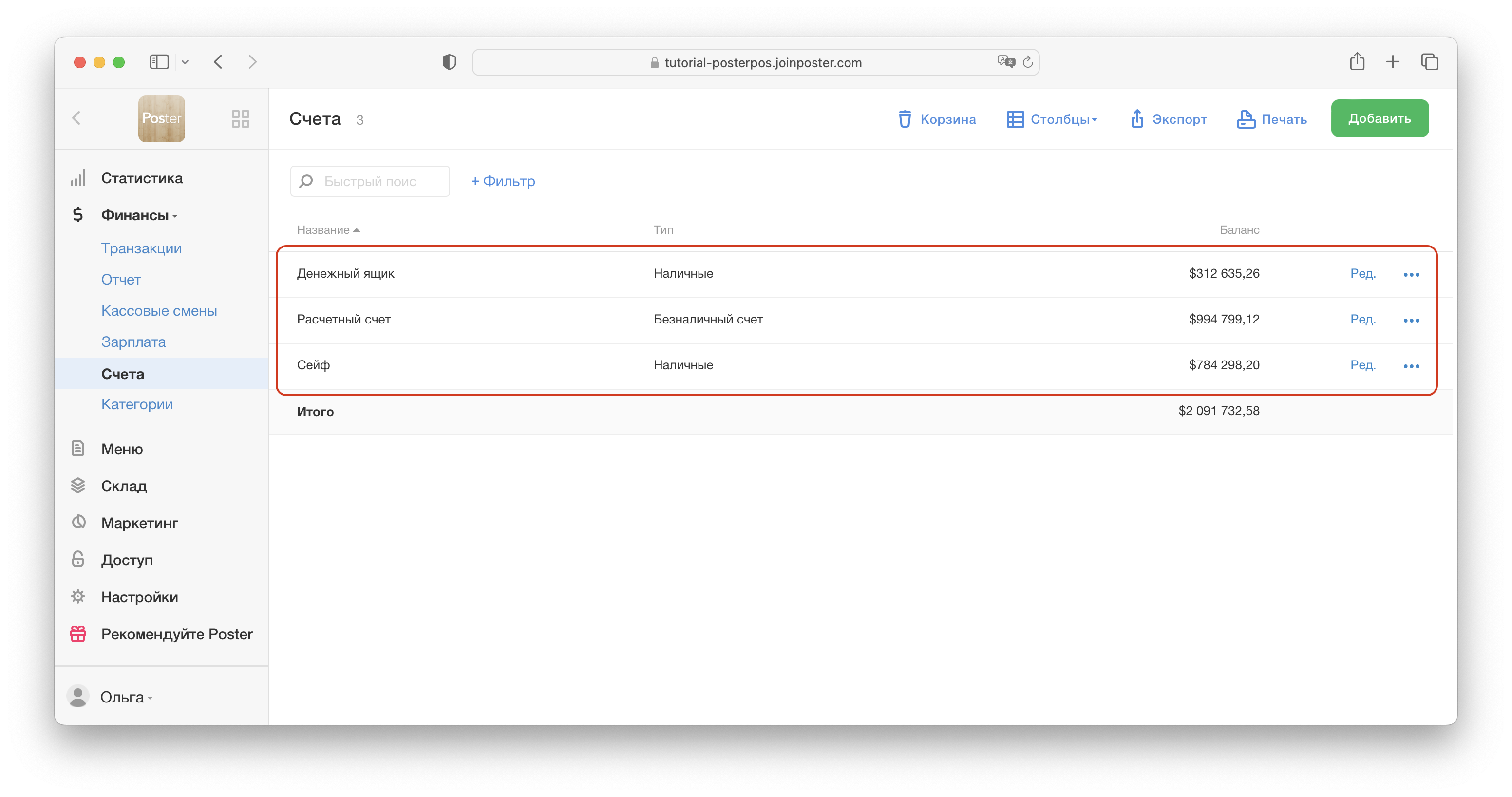Click the Склад layers icon

point(78,486)
